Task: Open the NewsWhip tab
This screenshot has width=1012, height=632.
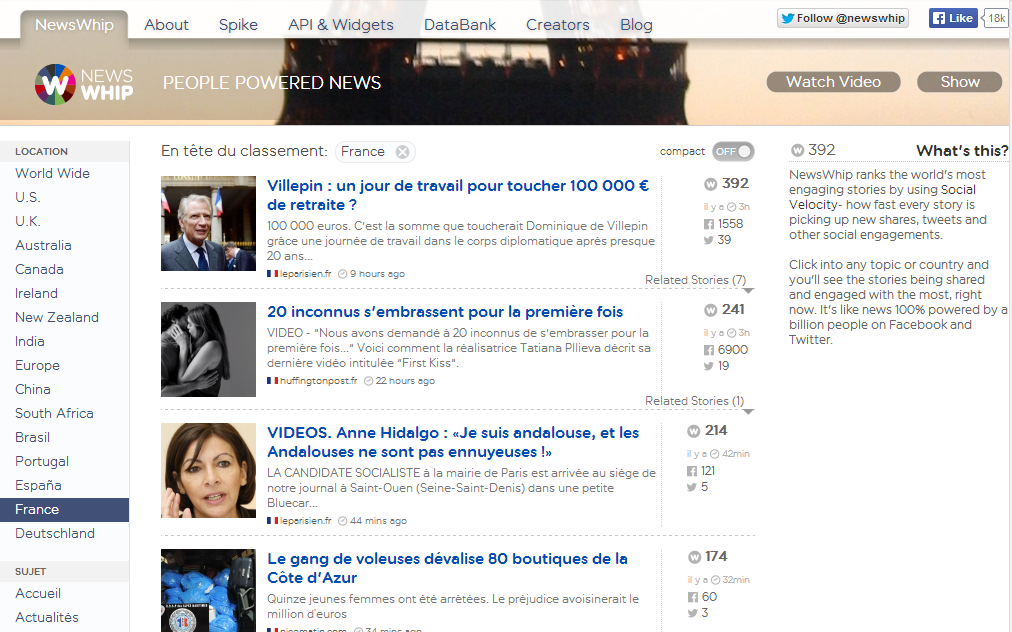Action: (74, 25)
